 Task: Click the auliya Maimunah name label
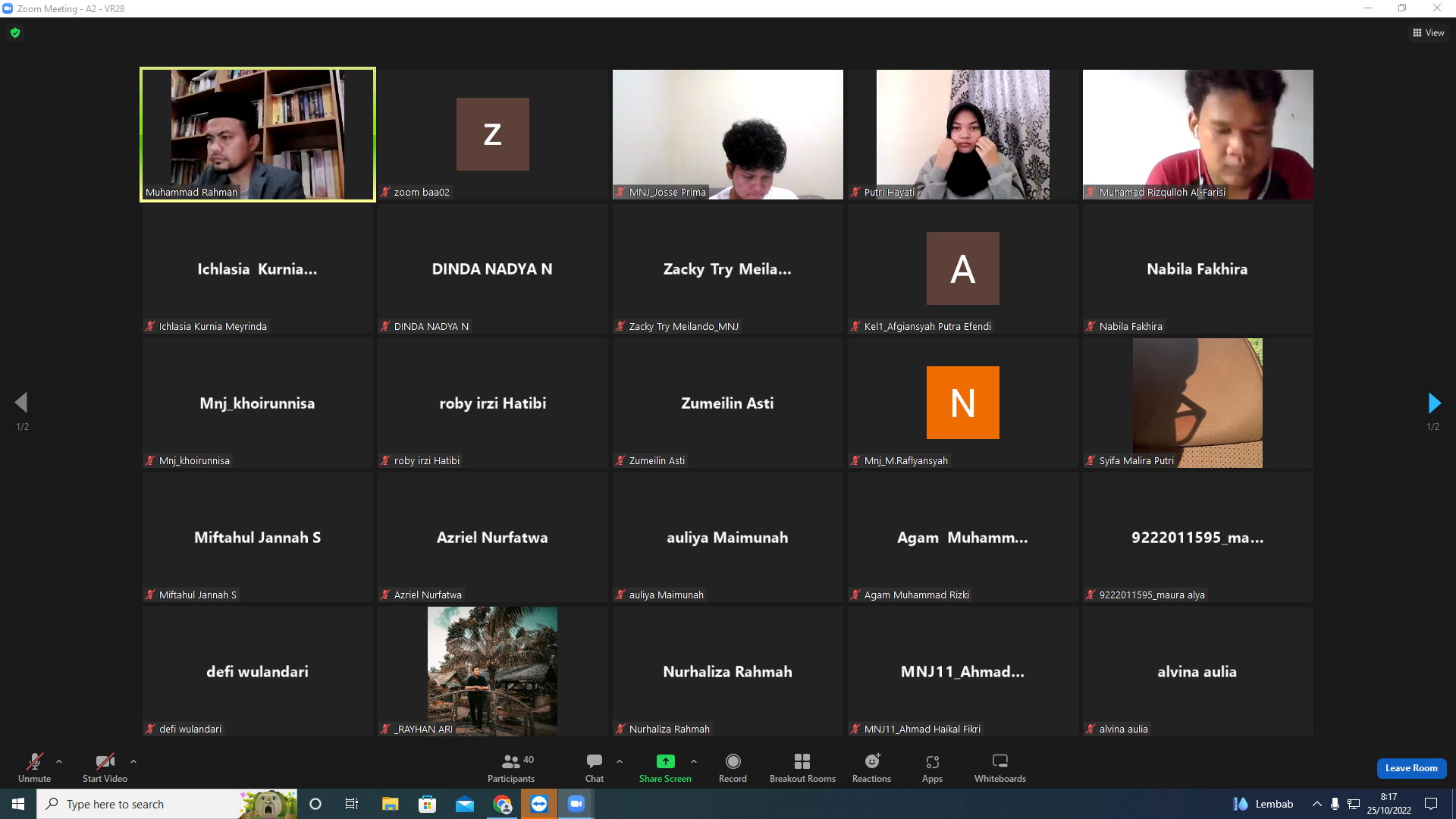[x=667, y=595]
